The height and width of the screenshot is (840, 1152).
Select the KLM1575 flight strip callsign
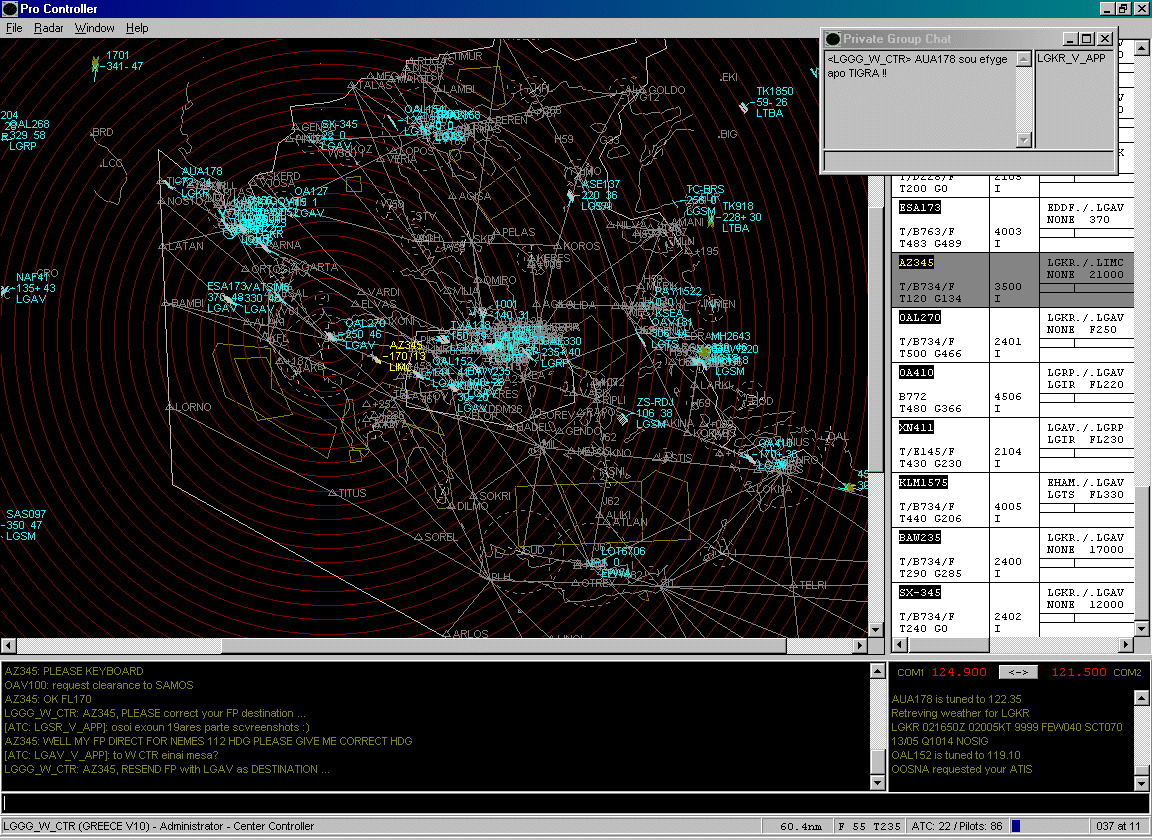point(923,482)
